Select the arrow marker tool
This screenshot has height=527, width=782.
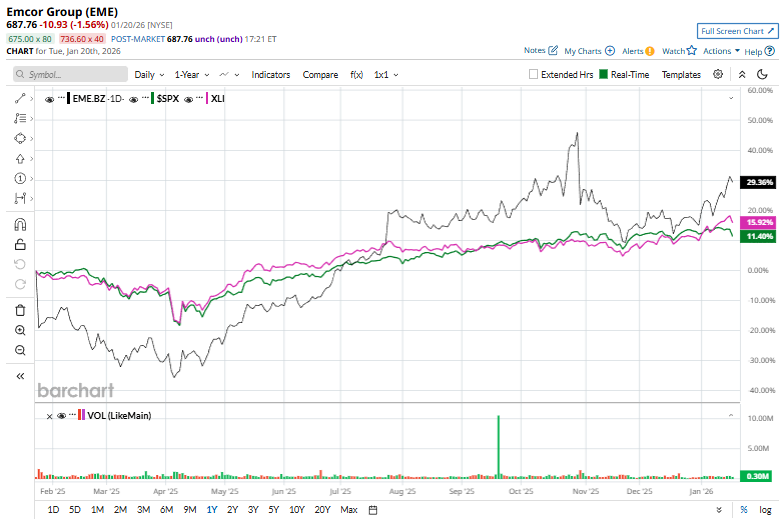(20, 159)
